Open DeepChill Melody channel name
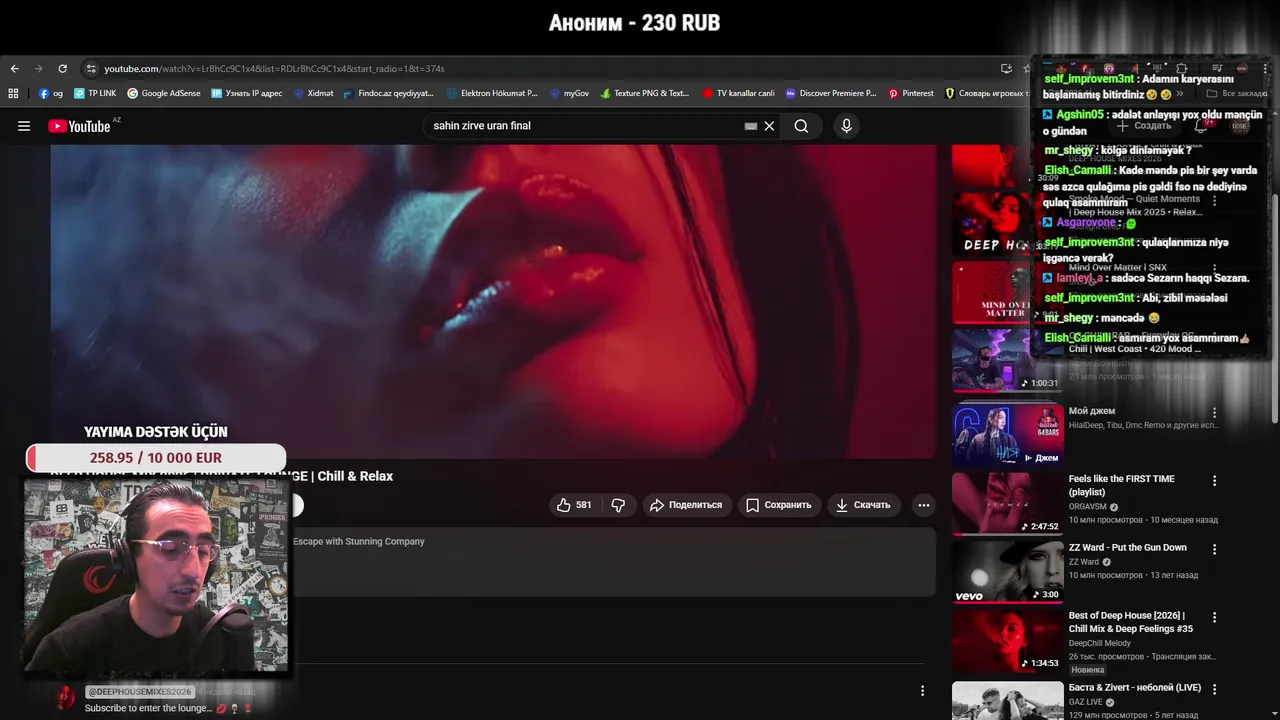1280x720 pixels. (x=1102, y=643)
